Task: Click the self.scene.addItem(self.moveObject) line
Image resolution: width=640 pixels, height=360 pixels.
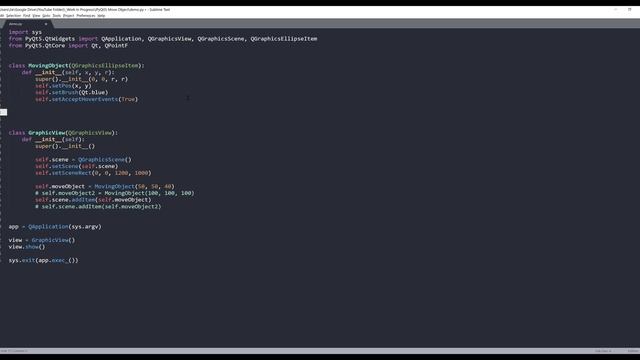Action: (93, 200)
